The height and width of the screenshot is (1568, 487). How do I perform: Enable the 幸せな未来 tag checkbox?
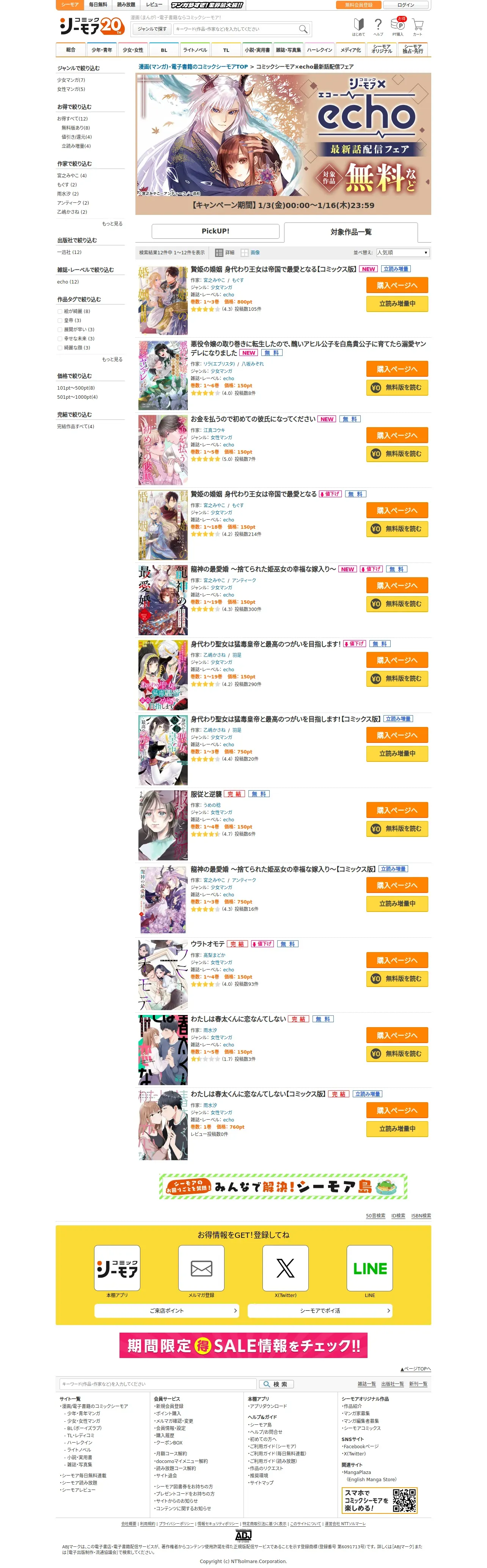pos(60,339)
